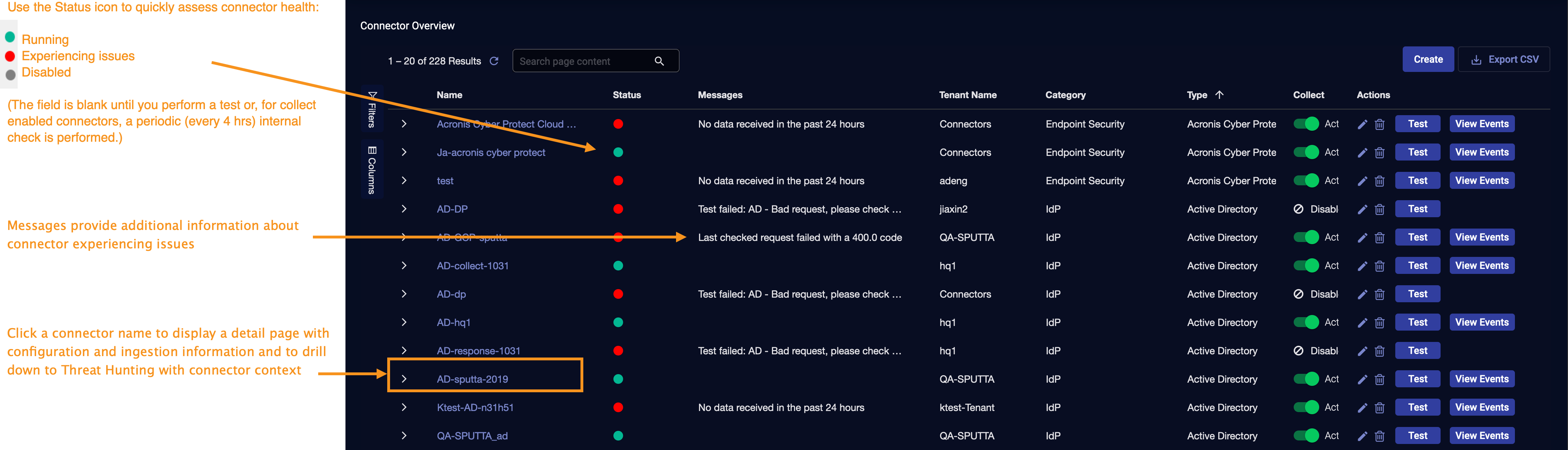Open the AD-hq1 connector link

[x=453, y=322]
